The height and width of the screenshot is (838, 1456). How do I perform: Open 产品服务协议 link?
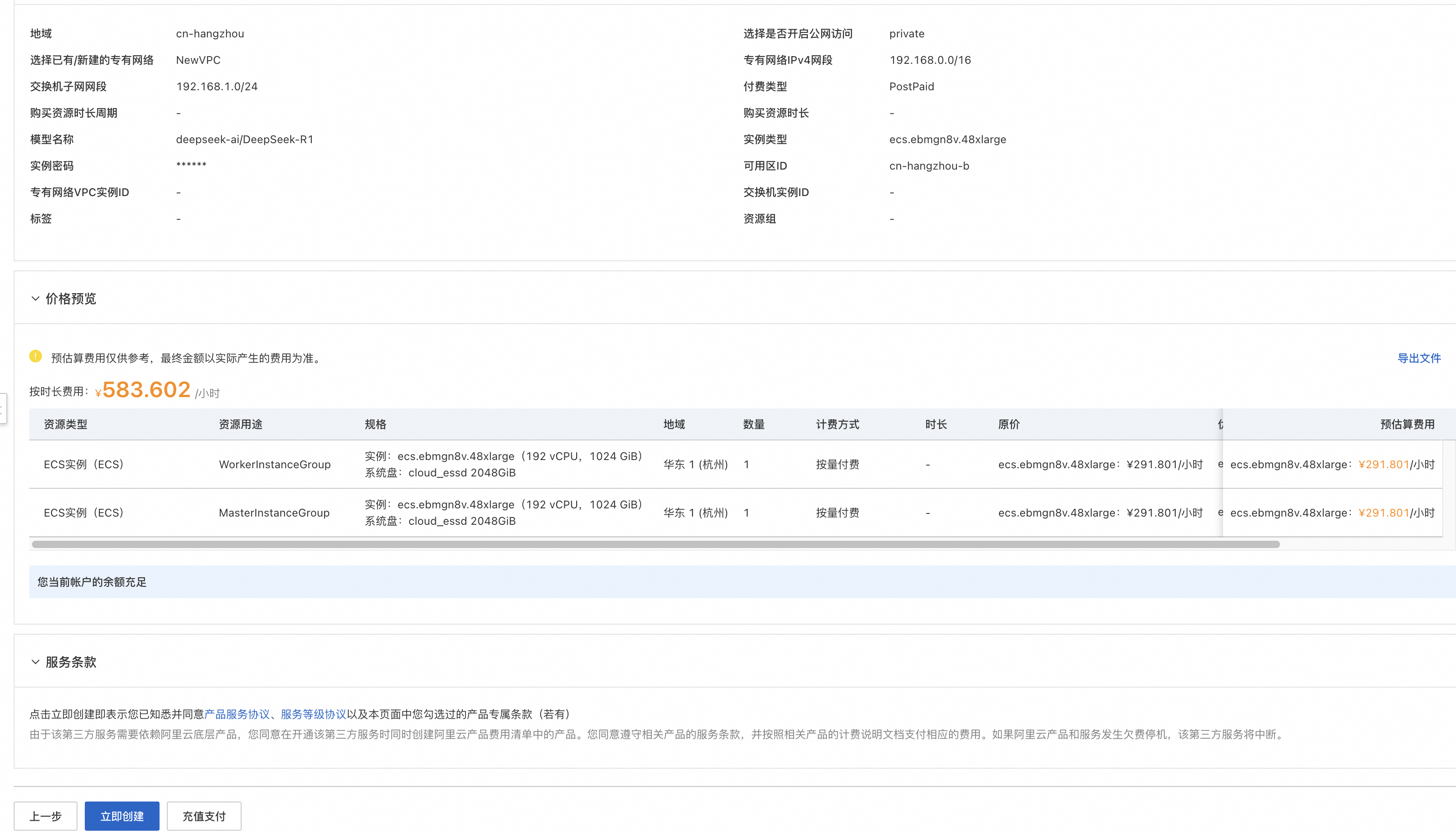[x=237, y=714]
